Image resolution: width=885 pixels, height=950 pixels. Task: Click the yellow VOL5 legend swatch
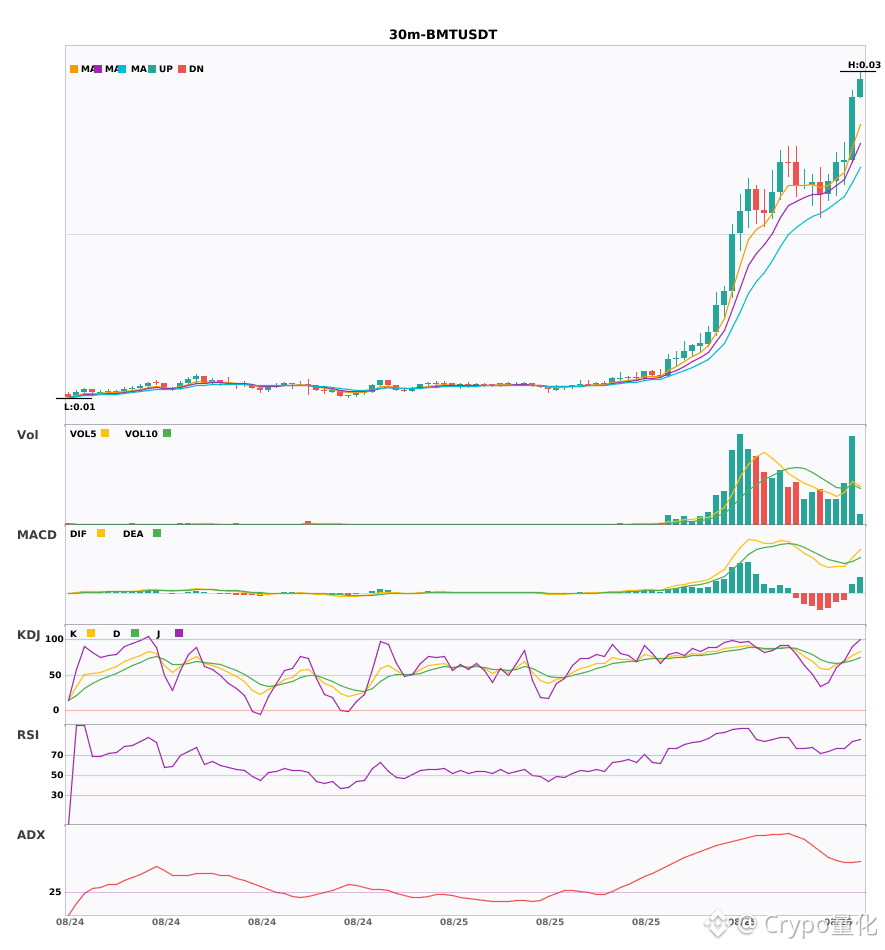(x=105, y=433)
